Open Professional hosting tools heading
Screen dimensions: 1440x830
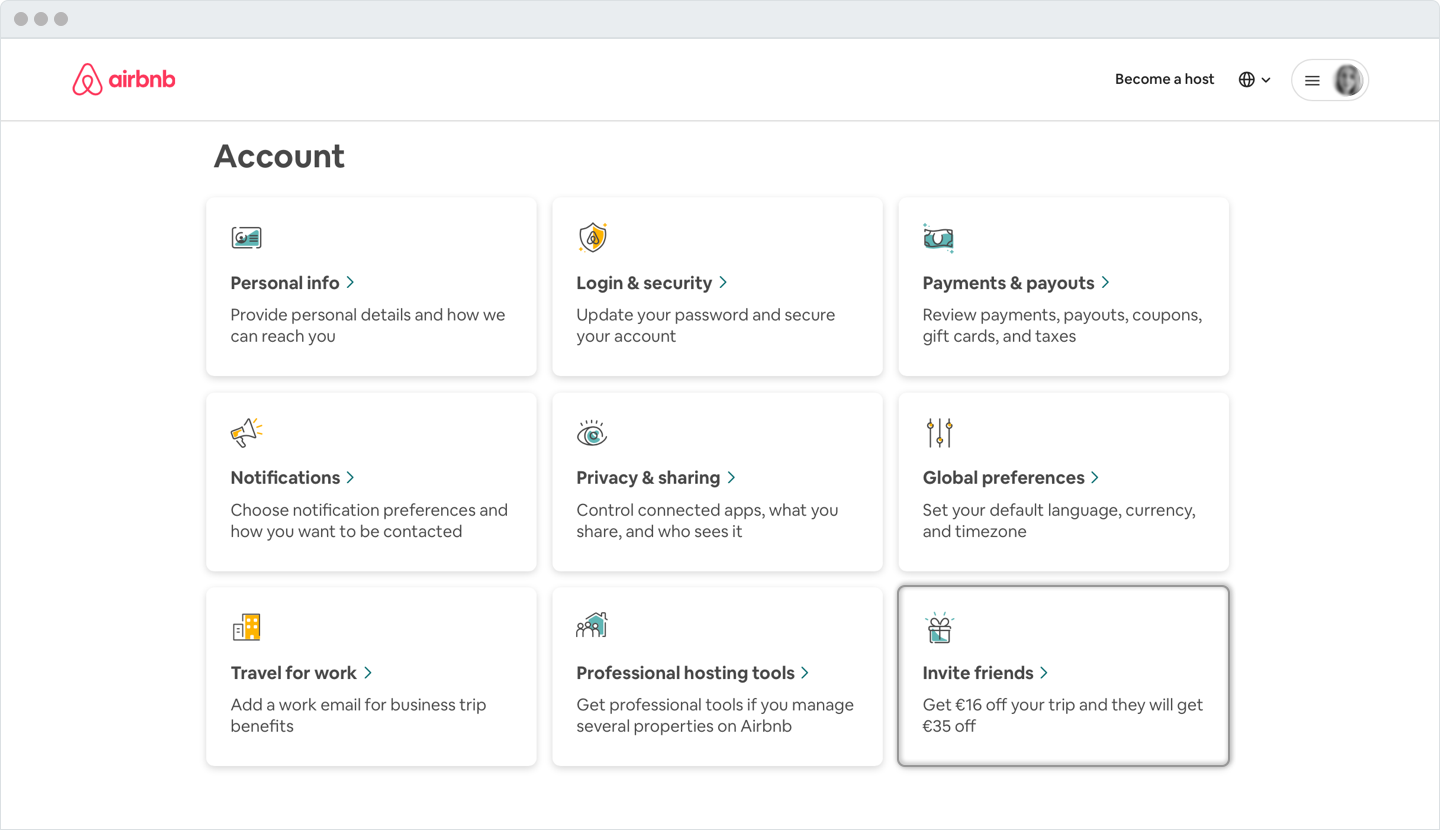pyautogui.click(x=685, y=673)
